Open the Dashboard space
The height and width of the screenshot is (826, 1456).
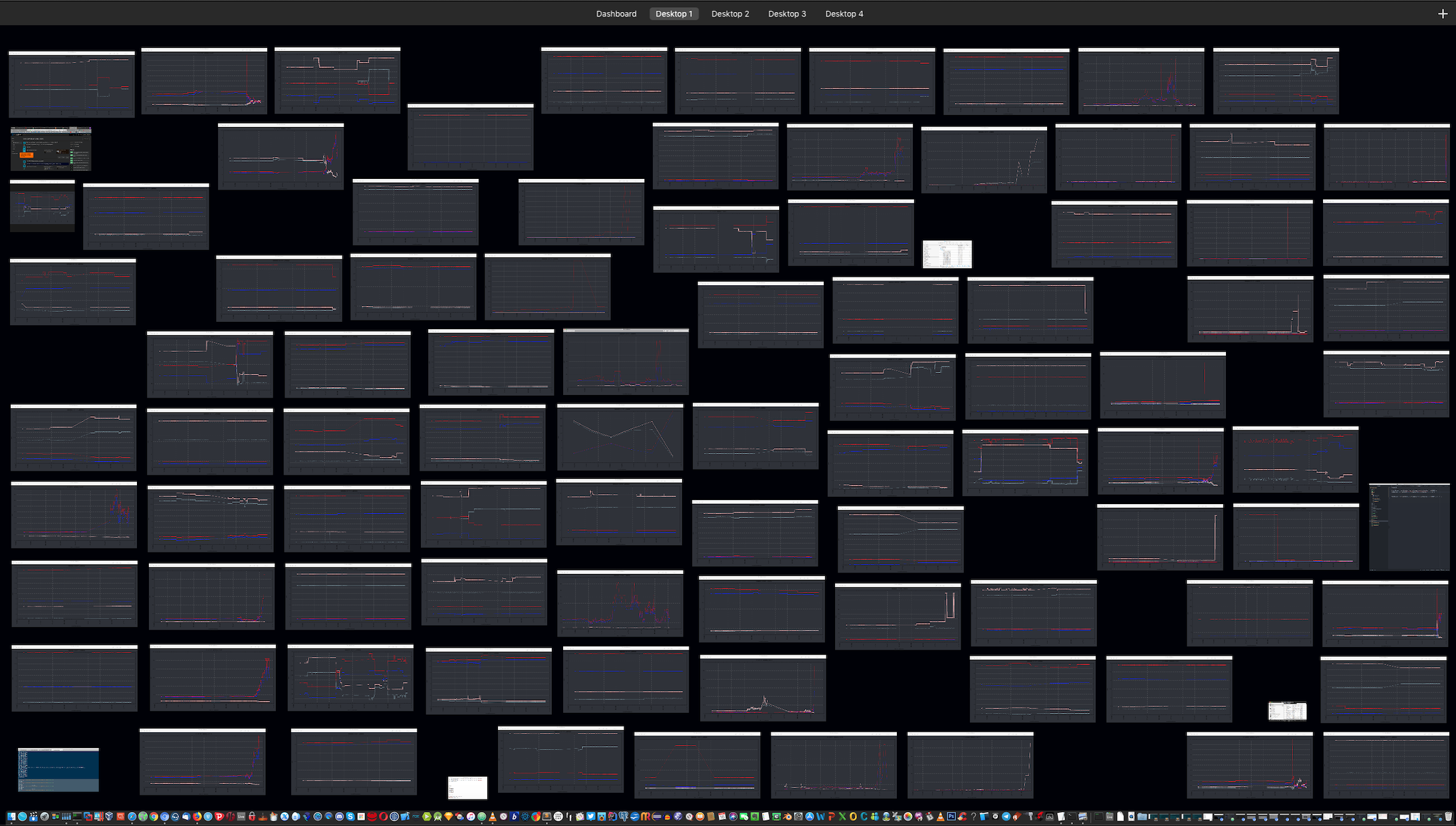[616, 13]
